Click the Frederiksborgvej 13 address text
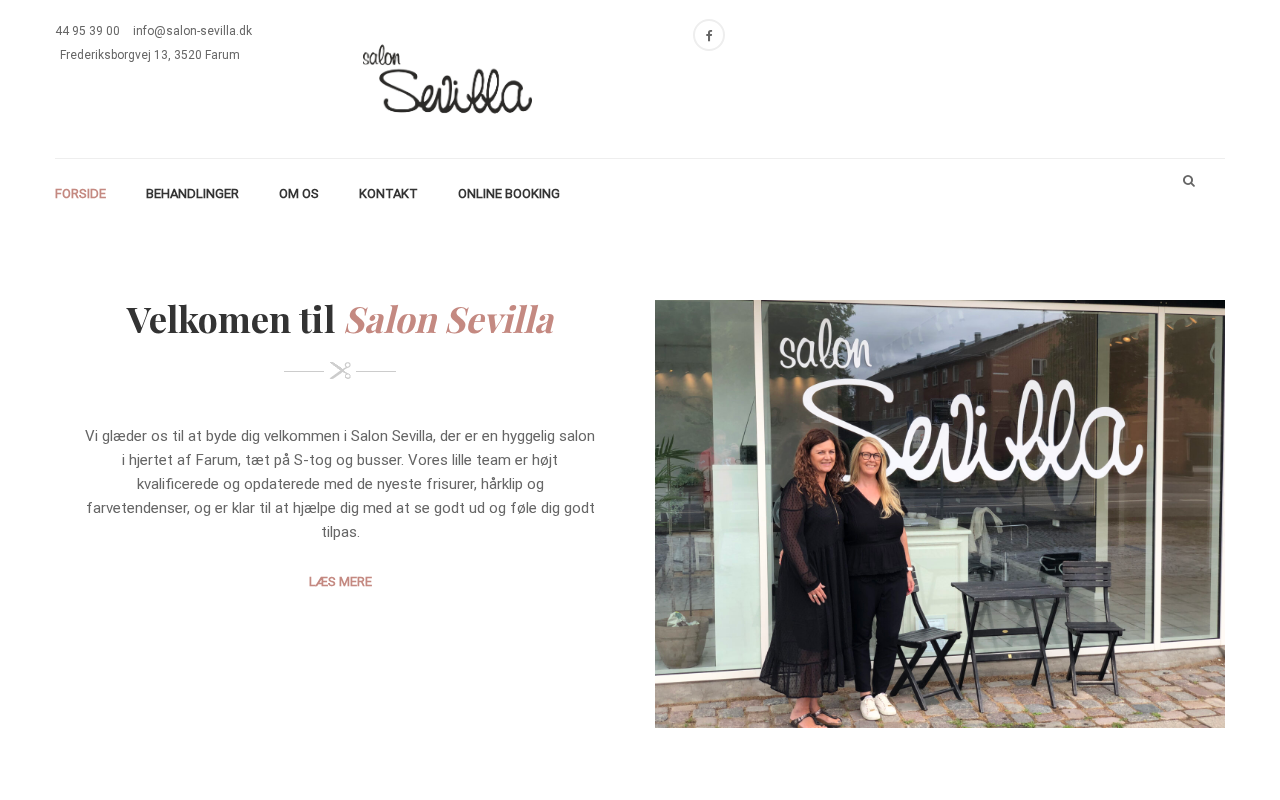The image size is (1280, 800). pos(150,55)
